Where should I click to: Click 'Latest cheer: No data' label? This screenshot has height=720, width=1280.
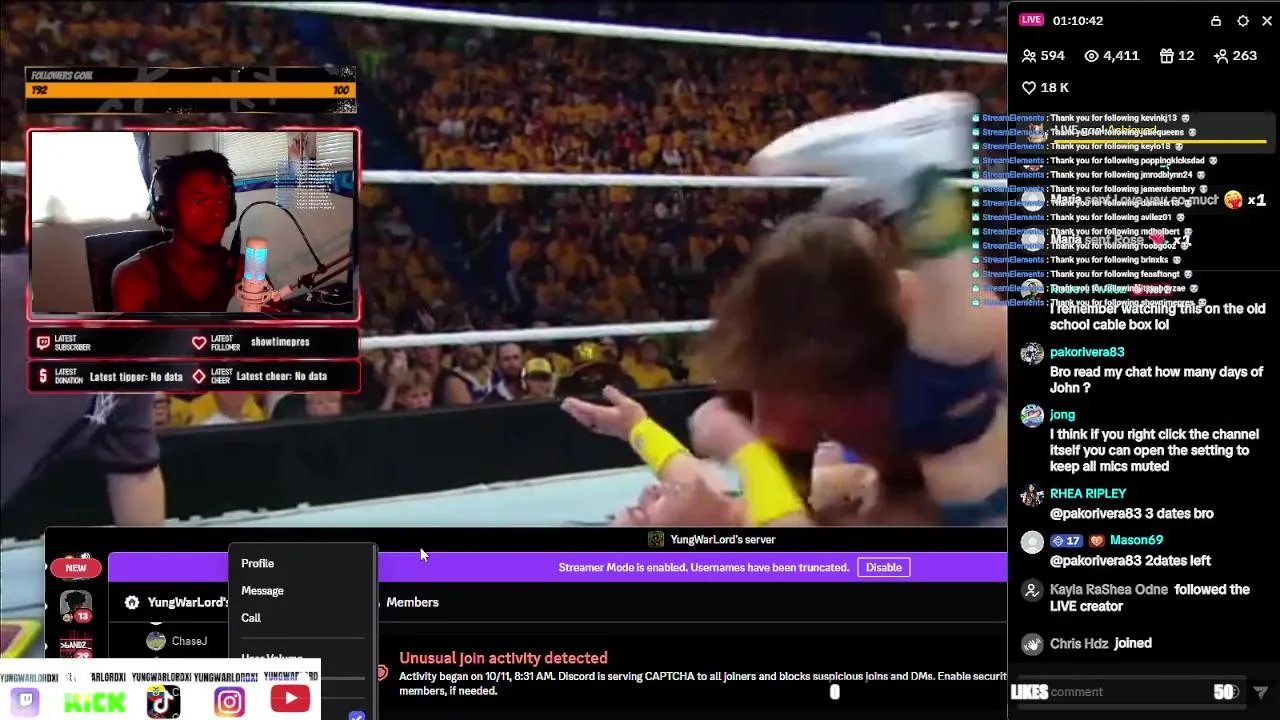click(x=280, y=377)
